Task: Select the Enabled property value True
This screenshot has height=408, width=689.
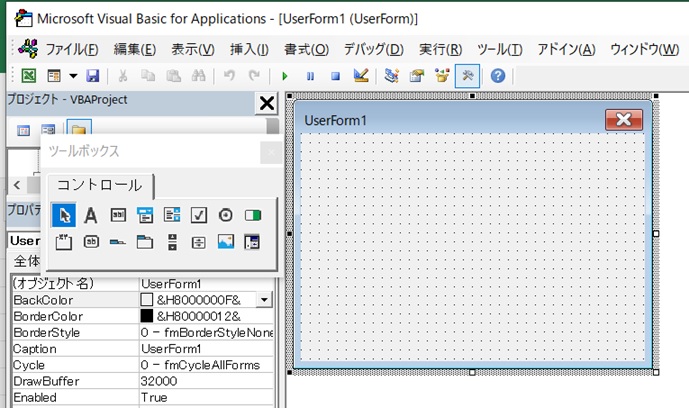Action: [207, 397]
